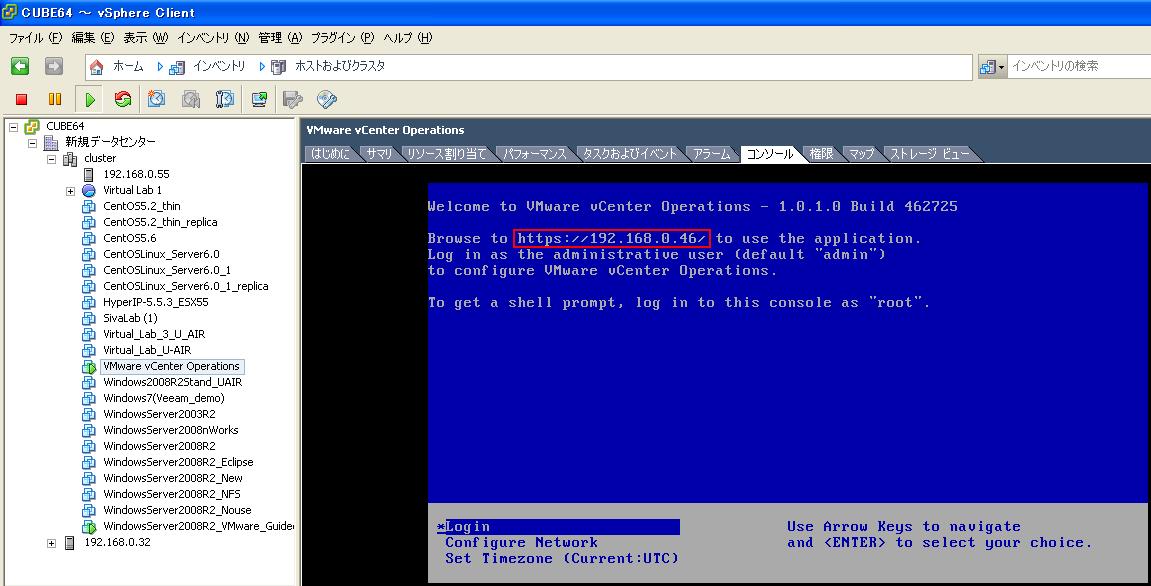This screenshot has width=1151, height=586.
Task: Open the リソース割り当て tab
Action: 447,153
